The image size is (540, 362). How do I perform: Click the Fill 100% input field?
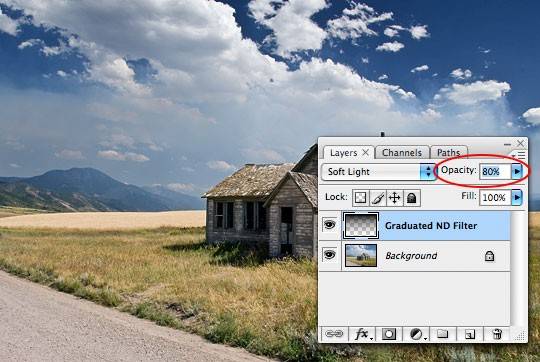(x=495, y=198)
